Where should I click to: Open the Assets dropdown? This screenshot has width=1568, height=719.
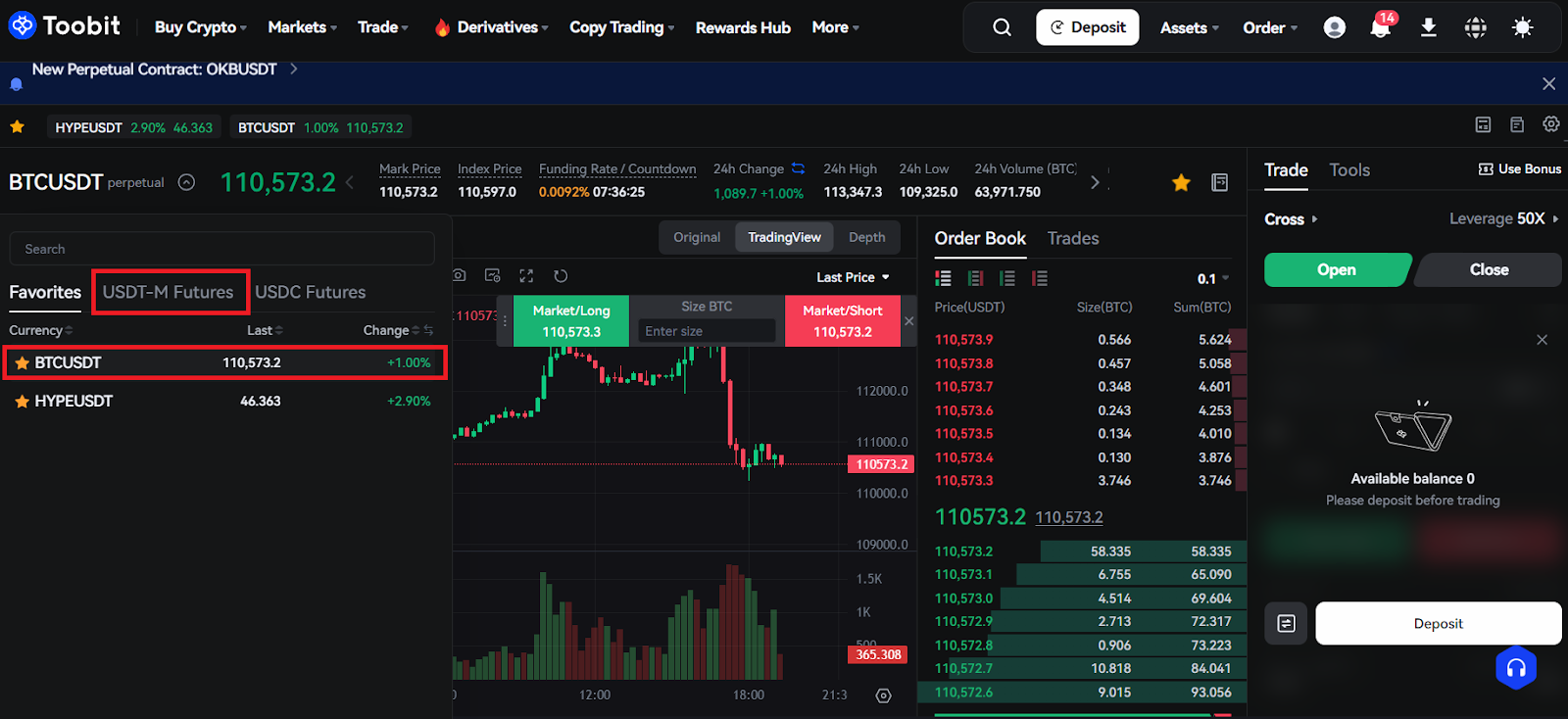click(x=1189, y=27)
